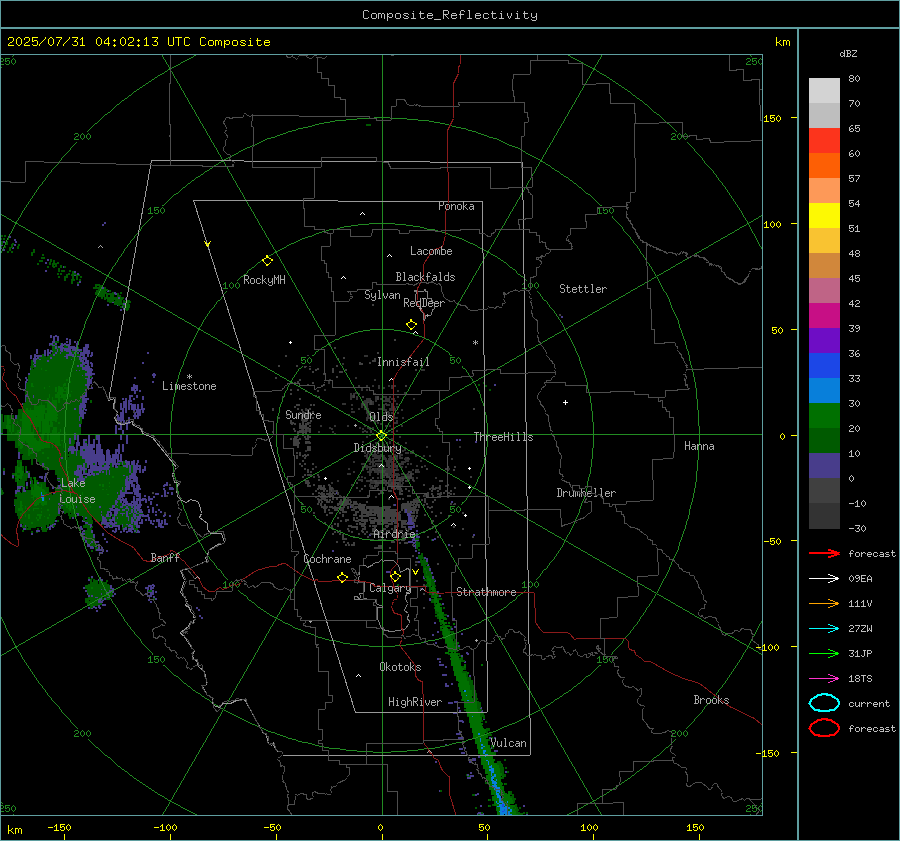
Task: Click the 09EA legend label
Action: tap(860, 579)
